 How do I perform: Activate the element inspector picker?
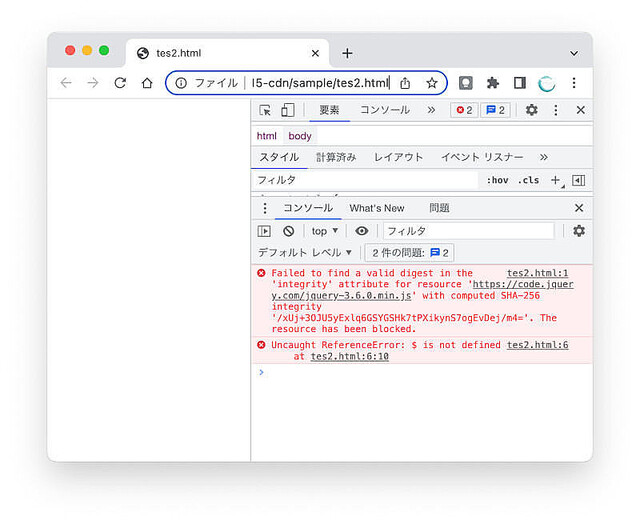(x=265, y=110)
